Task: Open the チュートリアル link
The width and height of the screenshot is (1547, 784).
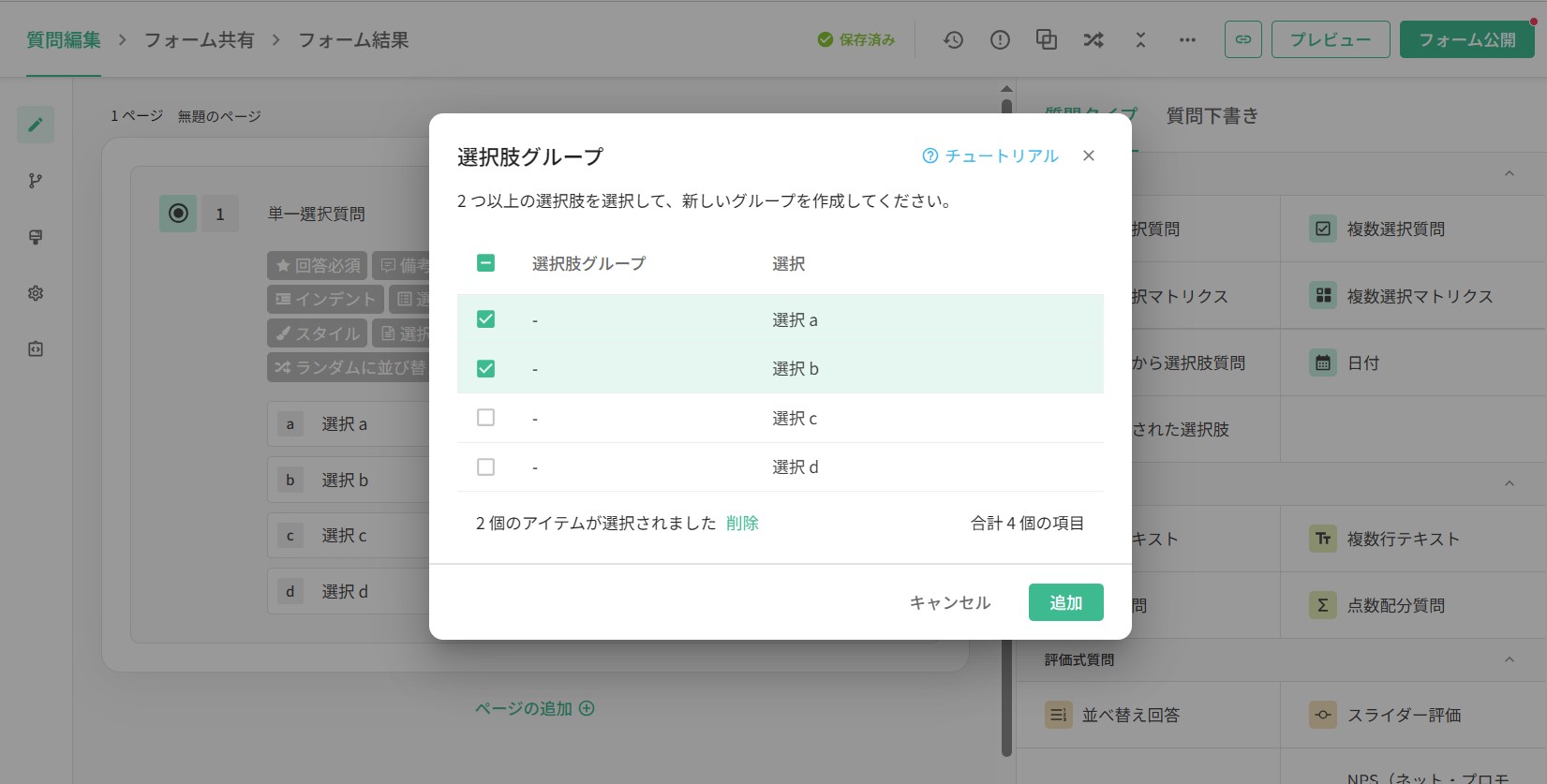Action: click(x=1002, y=156)
